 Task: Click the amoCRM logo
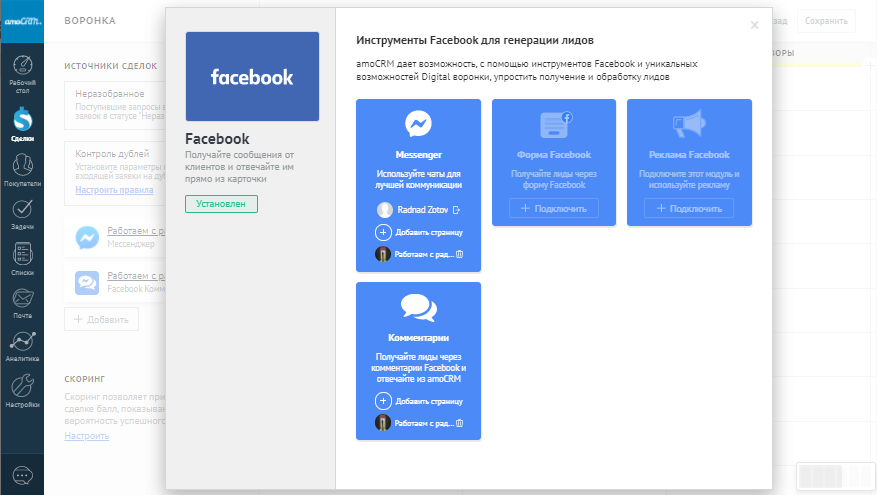click(x=22, y=21)
